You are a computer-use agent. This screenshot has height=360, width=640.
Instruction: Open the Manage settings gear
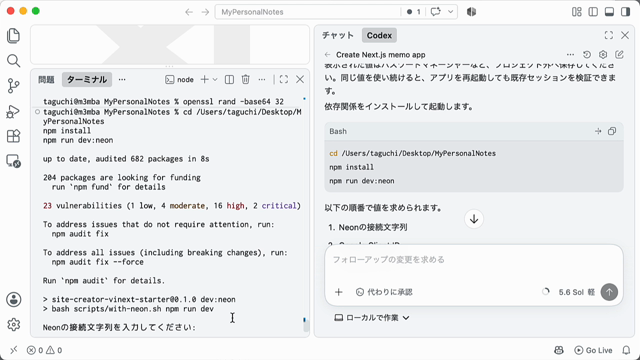(x=13, y=324)
